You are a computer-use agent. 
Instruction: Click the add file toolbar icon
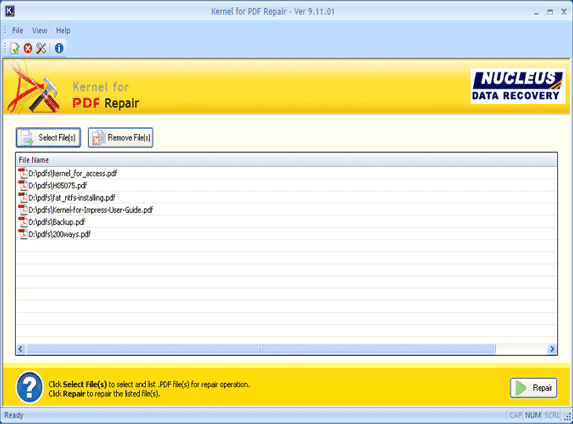(x=15, y=48)
